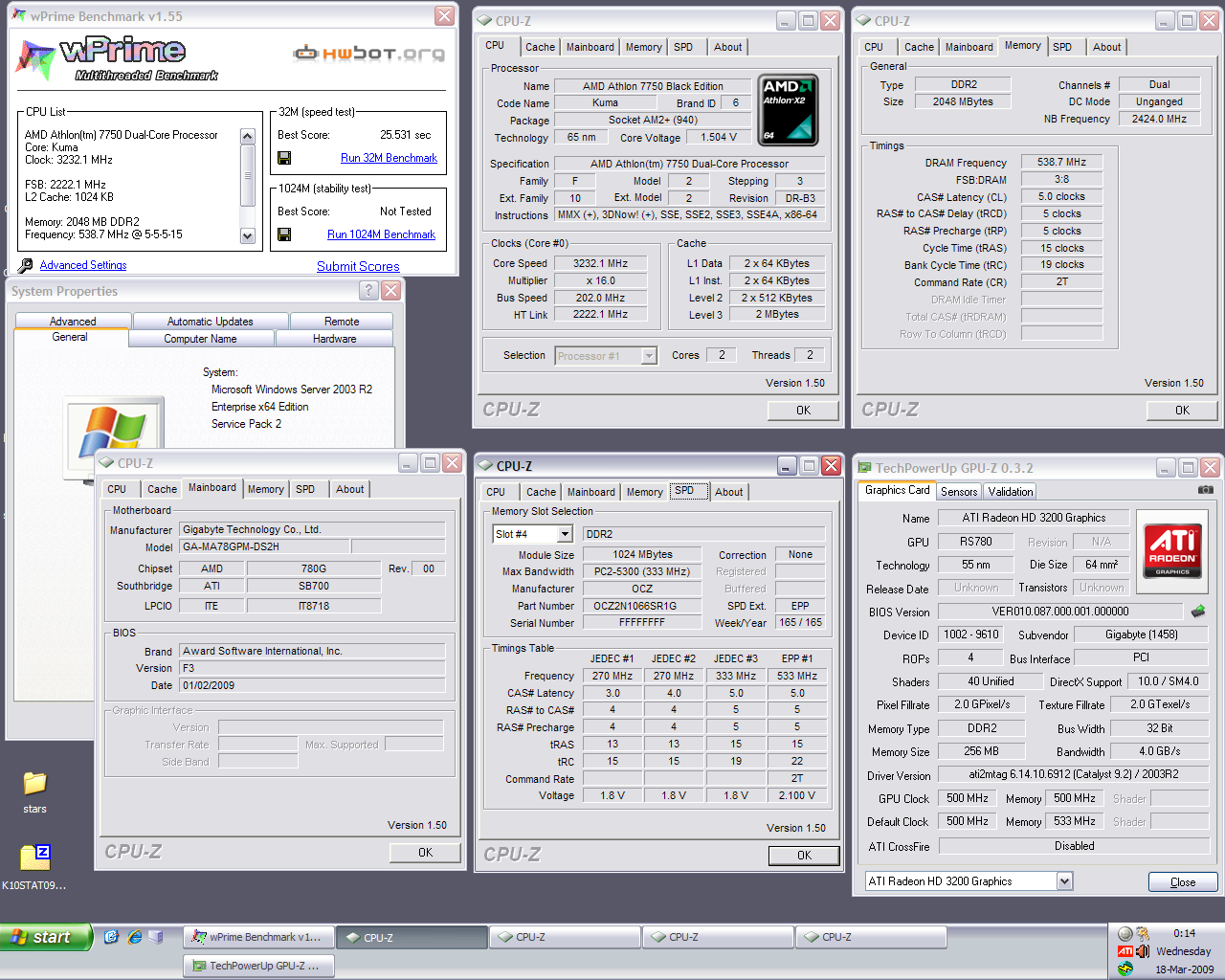Image resolution: width=1225 pixels, height=980 pixels.
Task: Click the AMD Athlon X2 logo in CPU-Z
Action: click(x=788, y=109)
